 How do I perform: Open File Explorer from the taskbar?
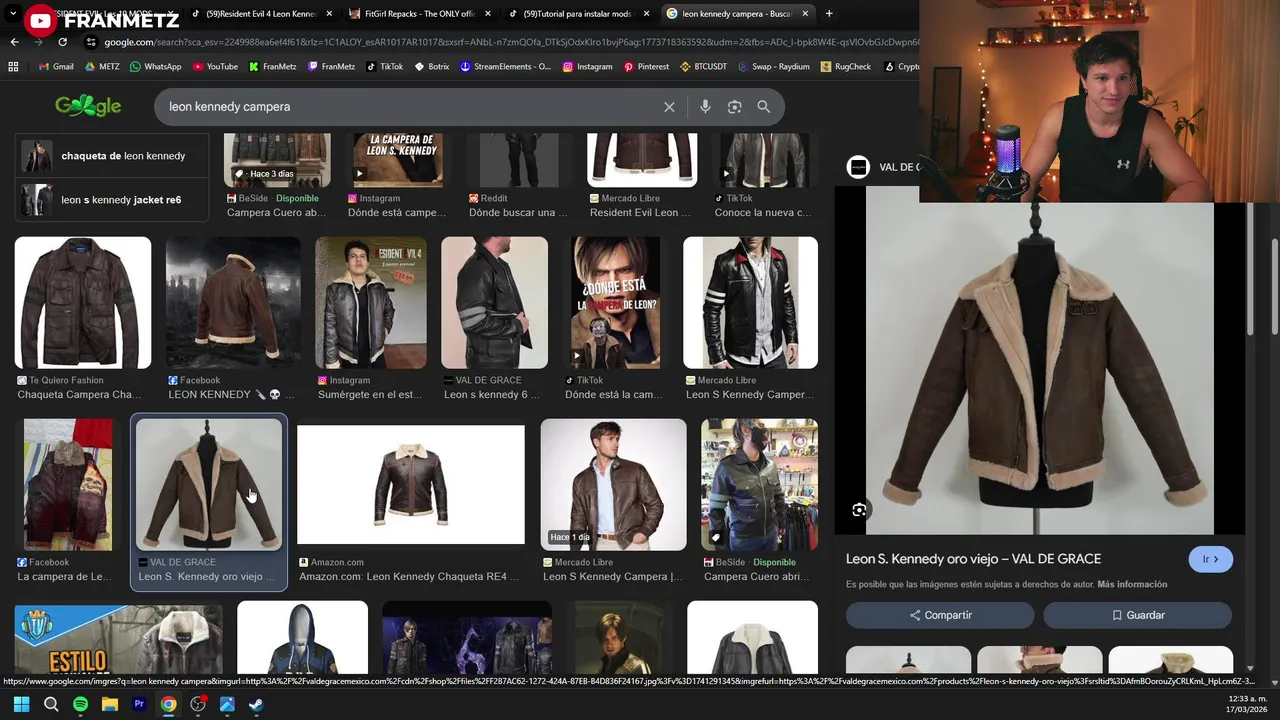coord(110,704)
